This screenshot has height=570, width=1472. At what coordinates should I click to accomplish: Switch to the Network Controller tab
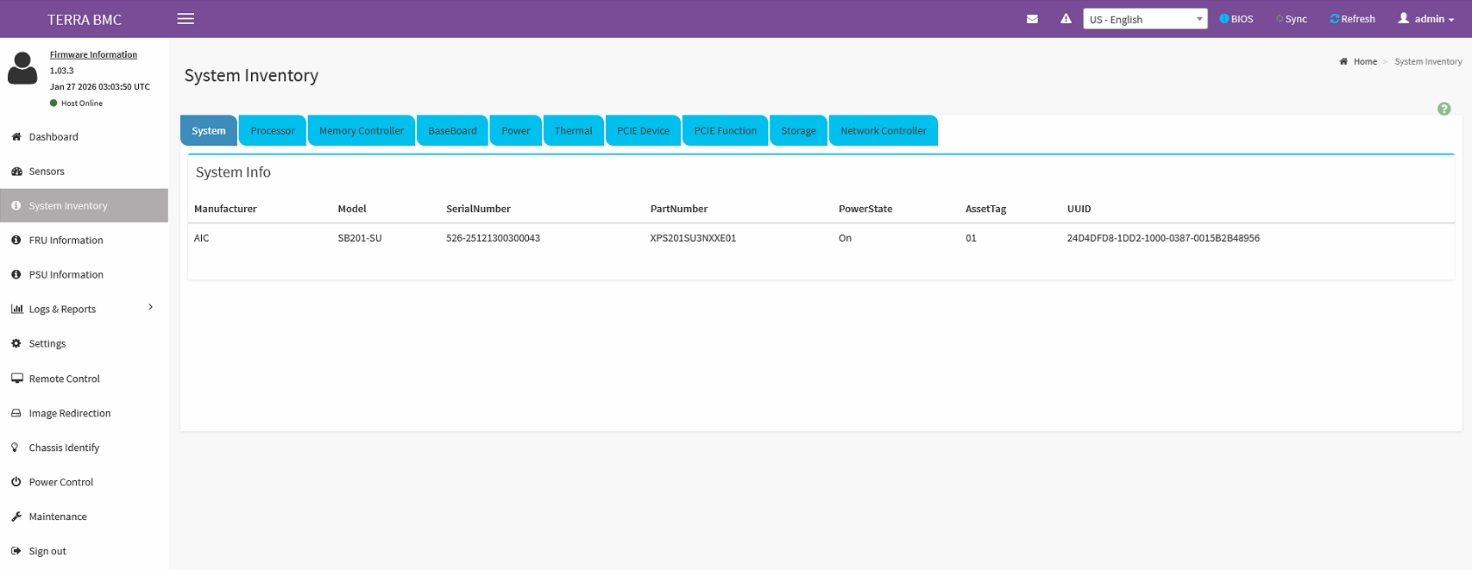click(883, 131)
